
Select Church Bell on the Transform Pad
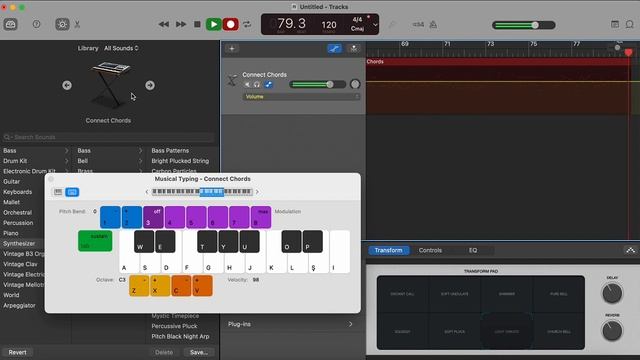click(x=559, y=331)
